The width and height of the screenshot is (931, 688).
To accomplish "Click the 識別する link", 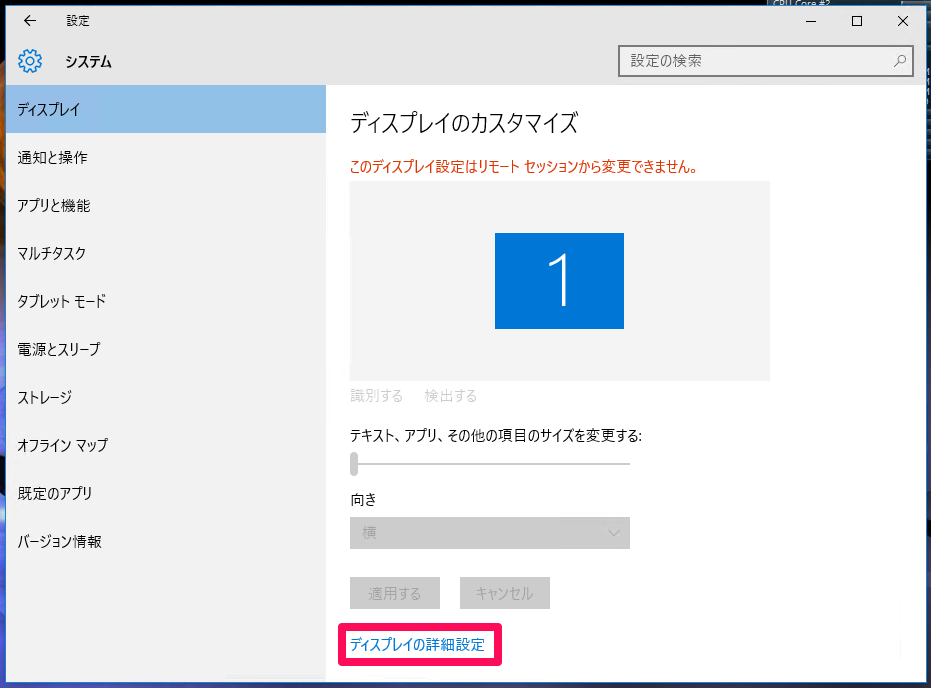I will pyautogui.click(x=374, y=396).
